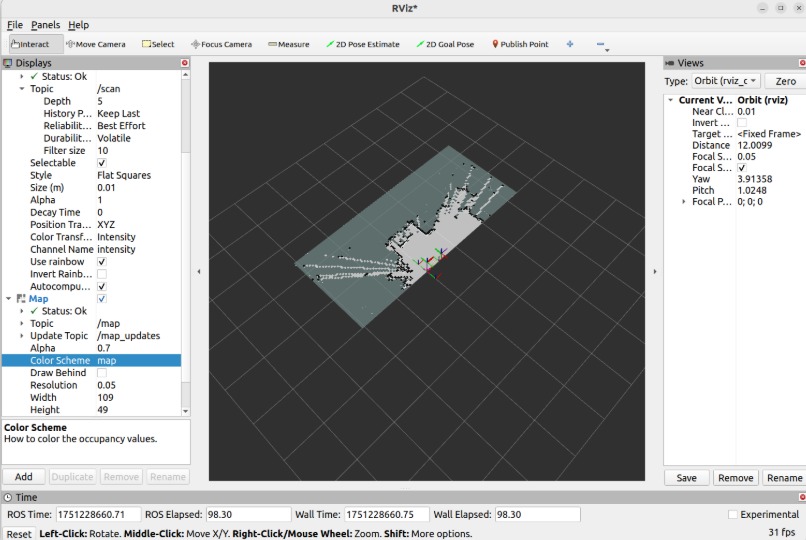Pick the Measure tool
The image size is (806, 540).
click(288, 44)
